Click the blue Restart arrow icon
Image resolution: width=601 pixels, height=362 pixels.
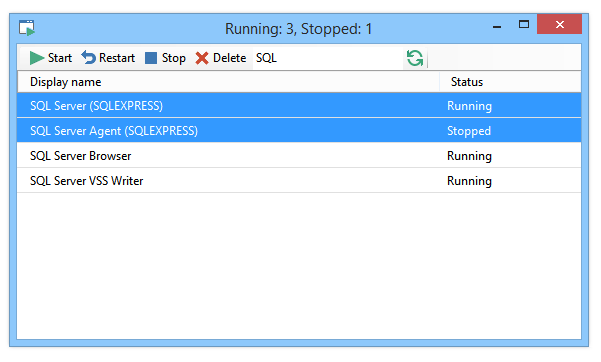point(89,58)
